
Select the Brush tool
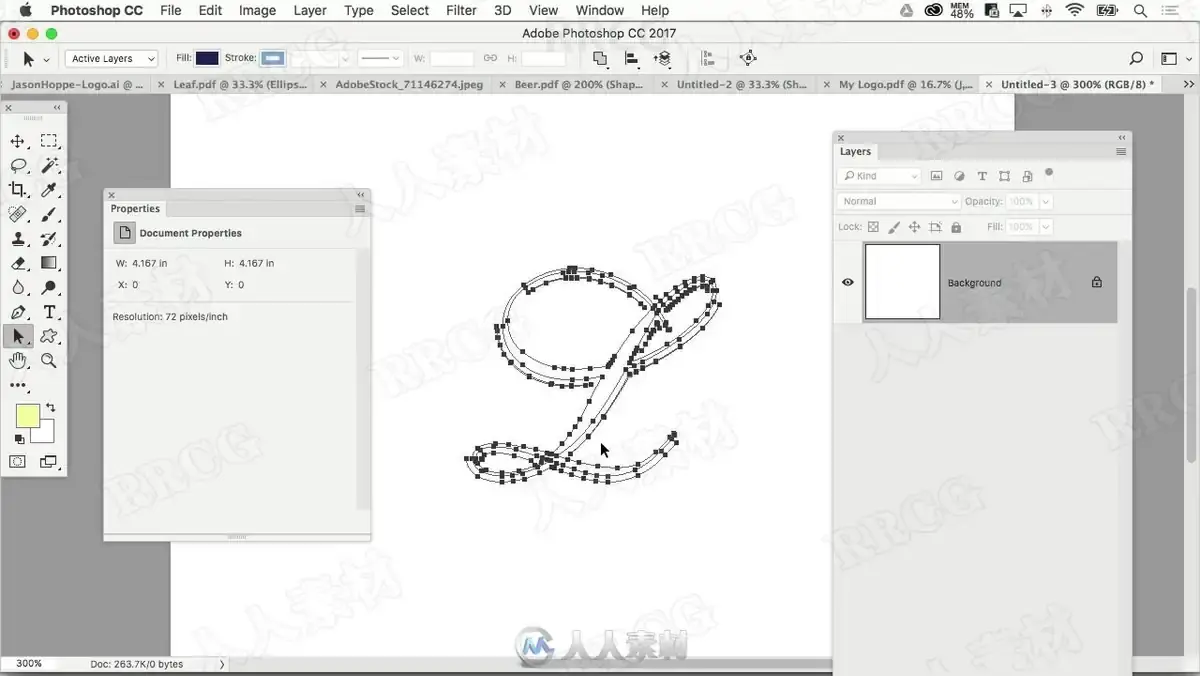coord(49,214)
